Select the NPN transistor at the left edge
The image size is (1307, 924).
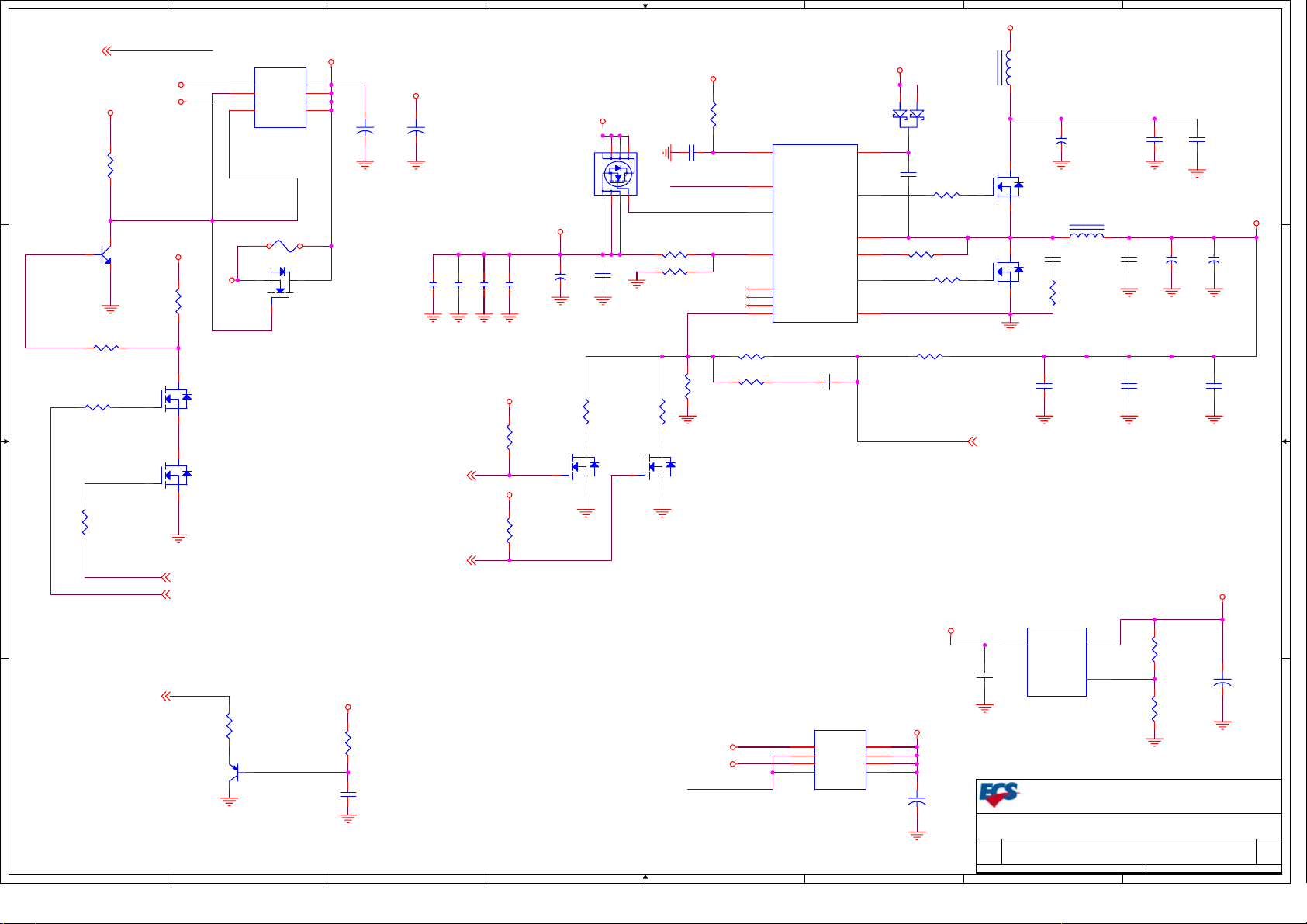point(105,255)
